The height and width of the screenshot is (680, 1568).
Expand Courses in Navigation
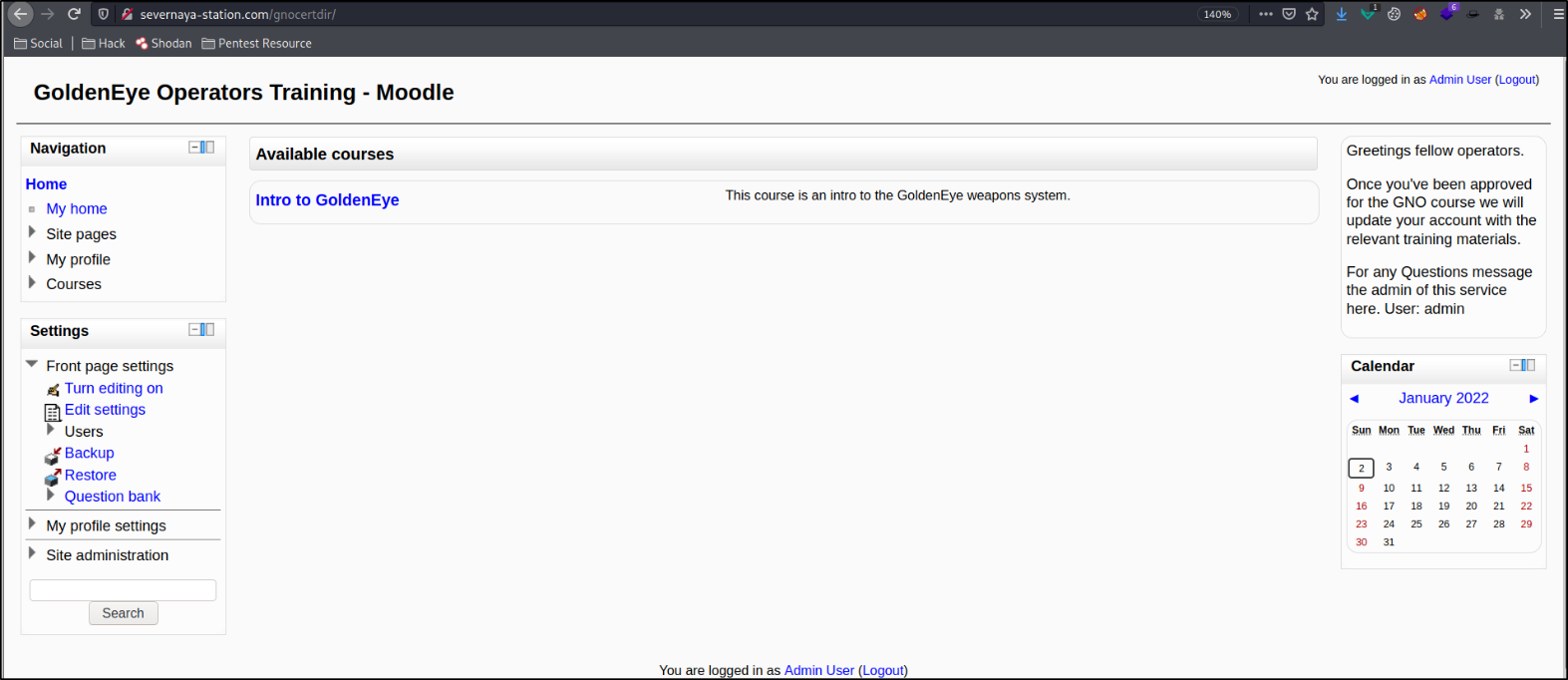(x=32, y=282)
